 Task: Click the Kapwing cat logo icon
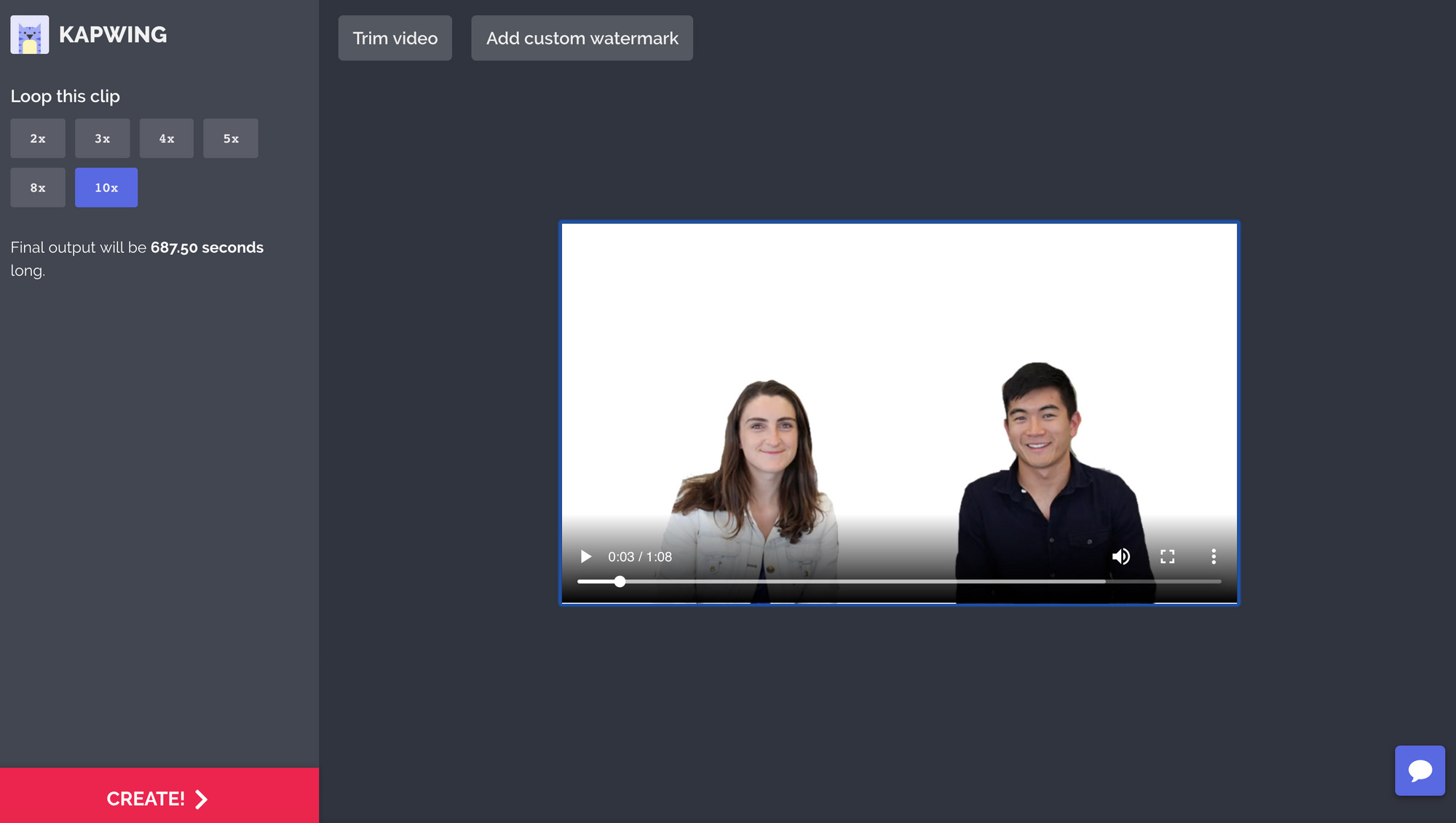point(30,35)
